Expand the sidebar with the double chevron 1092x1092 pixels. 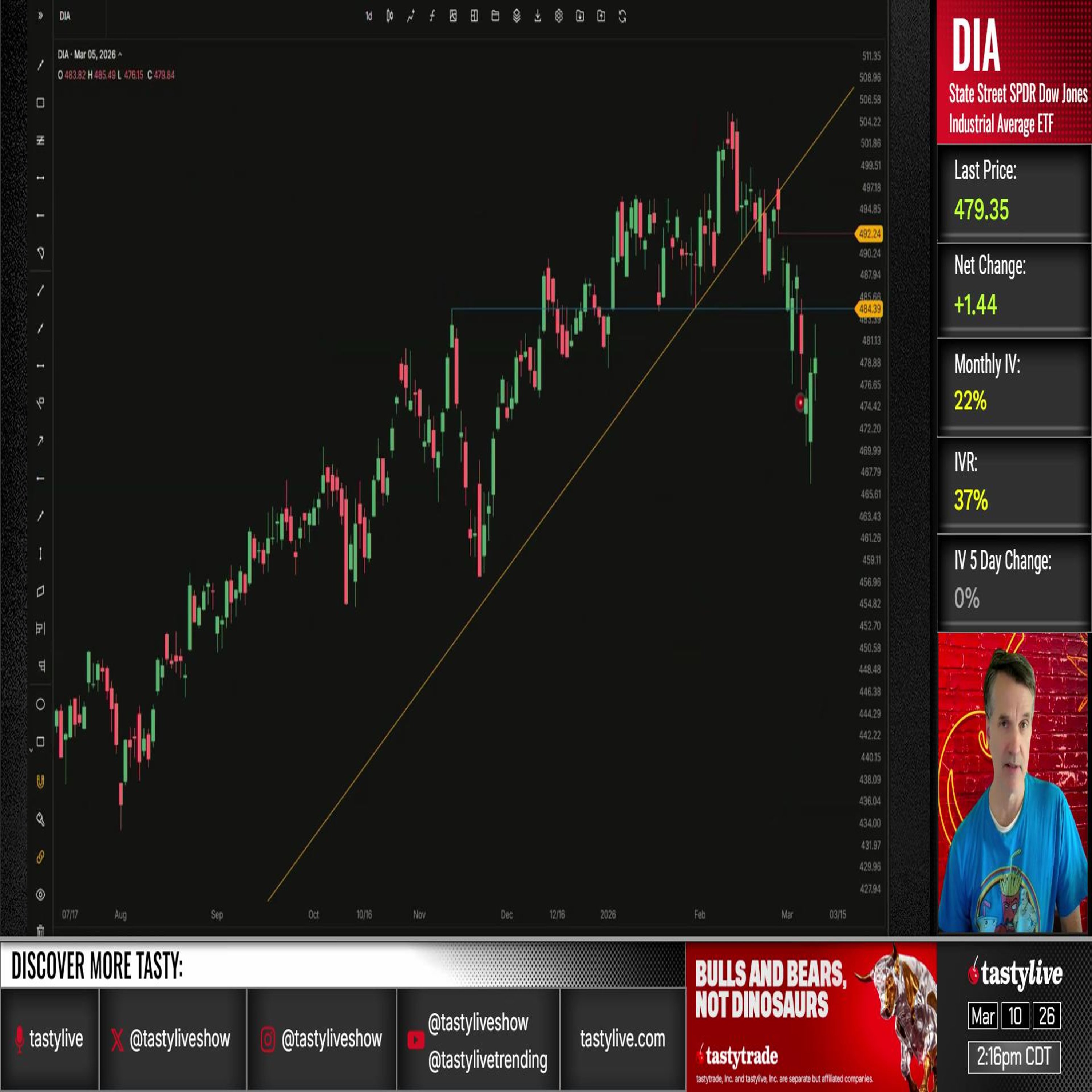point(40,16)
